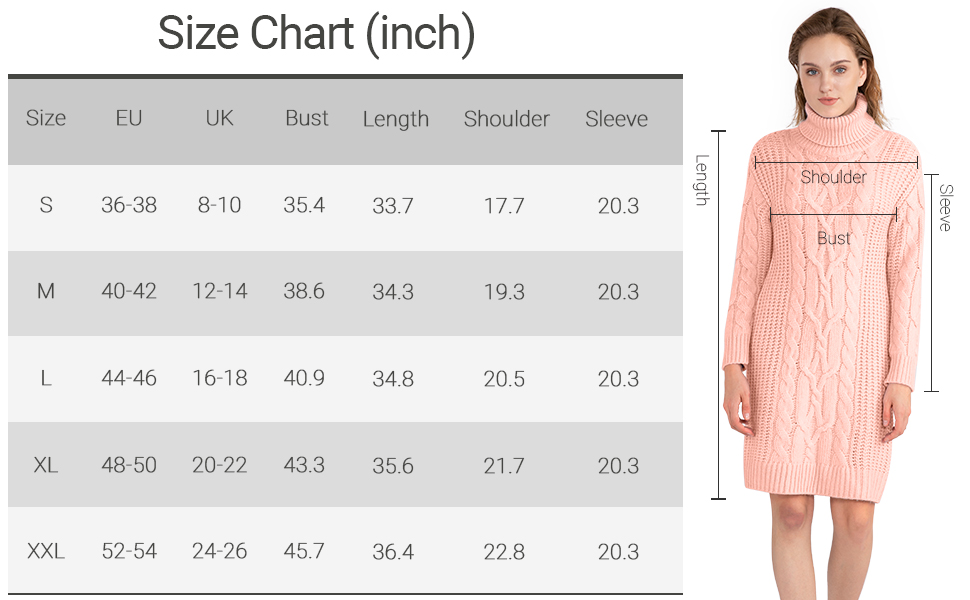Select the Size column header
Image resolution: width=970 pixels, height=600 pixels.
(x=46, y=118)
